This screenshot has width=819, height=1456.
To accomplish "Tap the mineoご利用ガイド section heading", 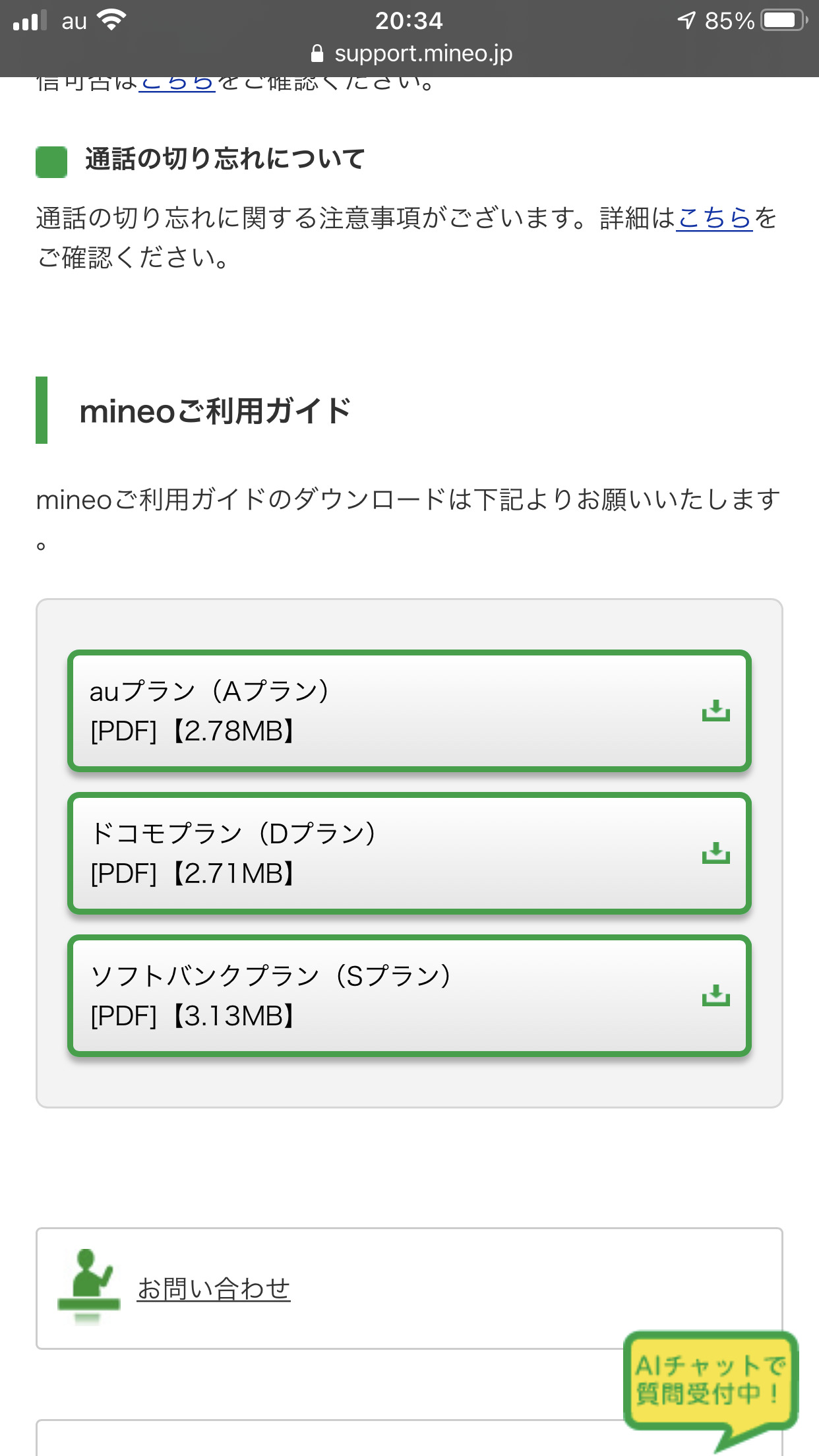I will [x=215, y=411].
